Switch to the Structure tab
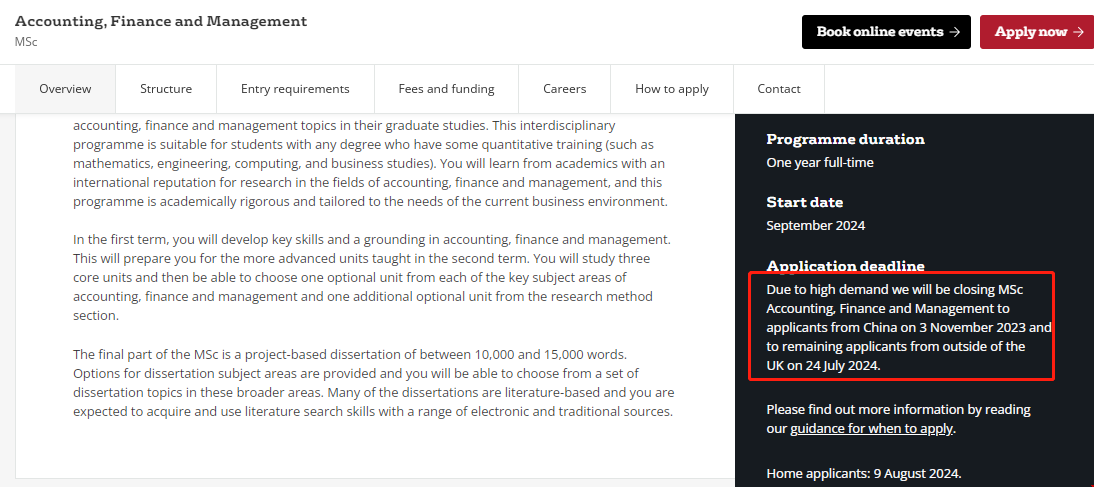Viewport: 1094px width, 487px height. pos(166,89)
